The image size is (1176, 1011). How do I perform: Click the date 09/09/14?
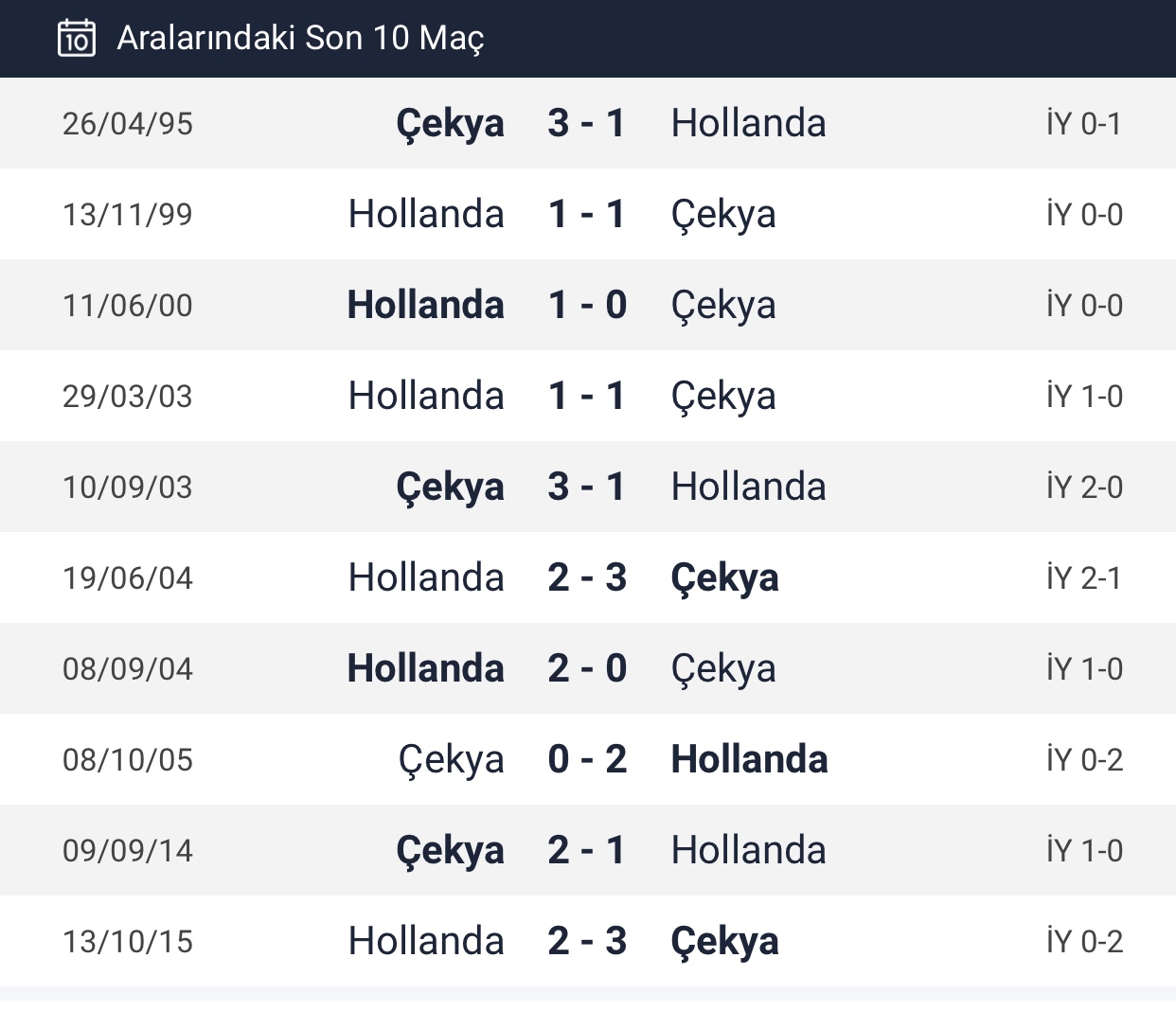128,850
